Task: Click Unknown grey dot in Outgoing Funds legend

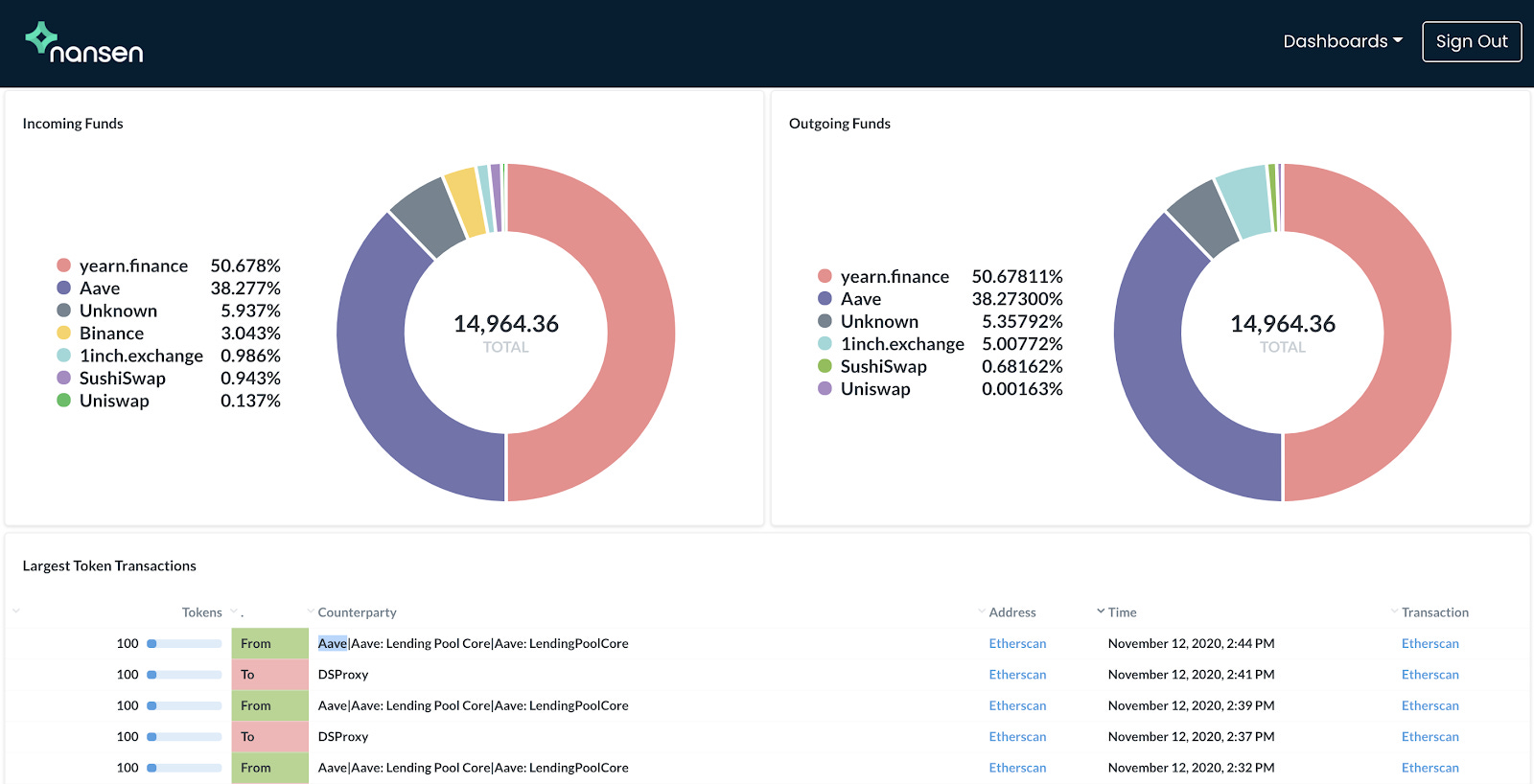Action: pos(825,321)
